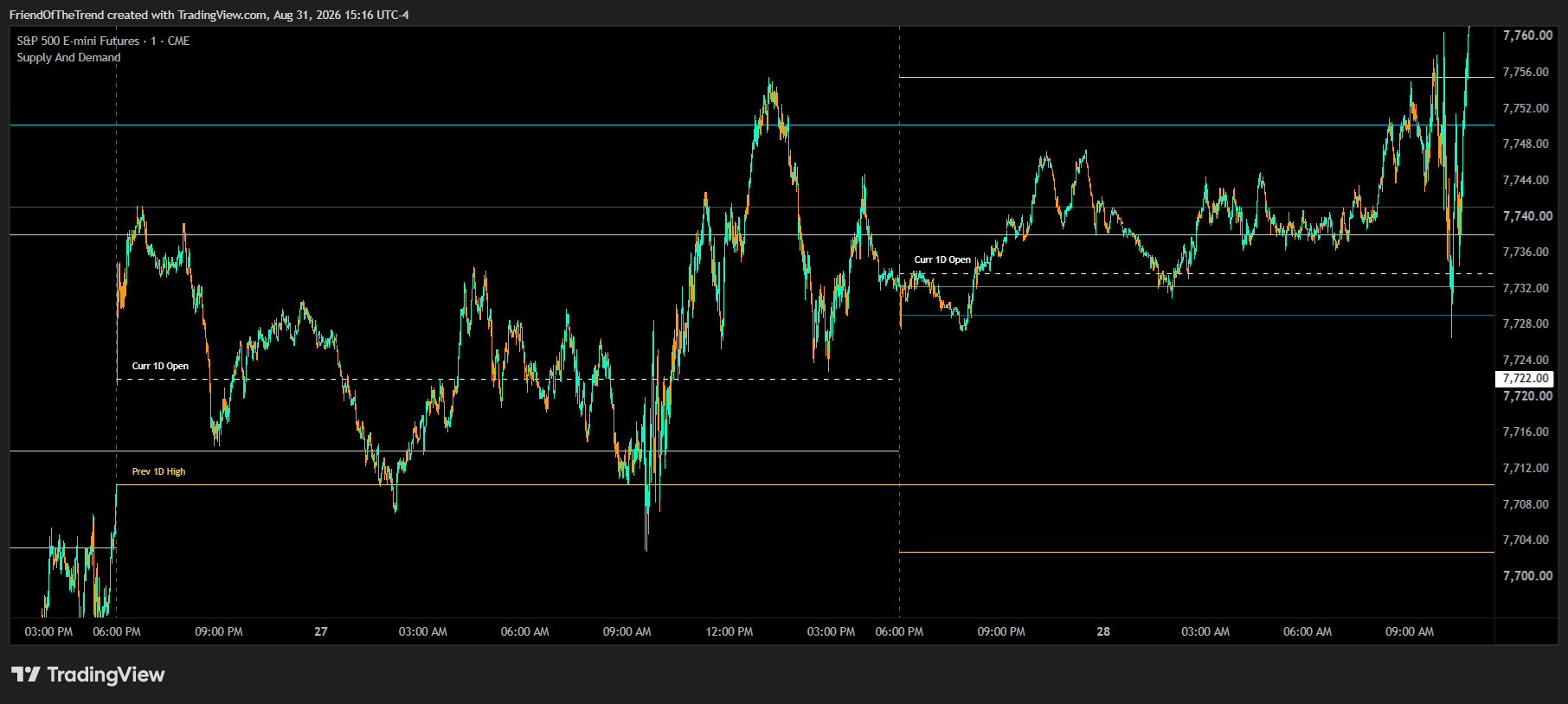Click the 7,720.00 price axis label
Image resolution: width=1568 pixels, height=704 pixels.
coord(1527,396)
